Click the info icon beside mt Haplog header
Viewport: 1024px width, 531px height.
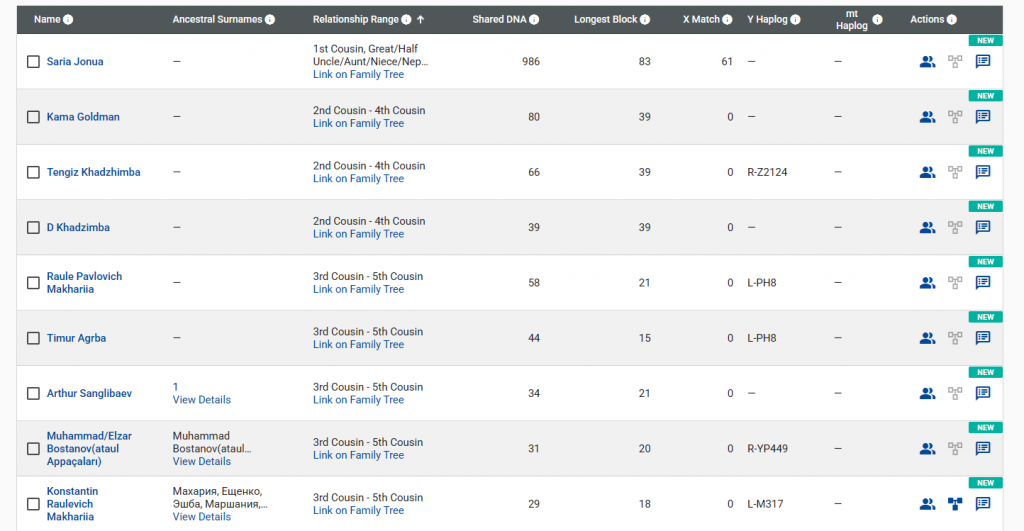877,20
